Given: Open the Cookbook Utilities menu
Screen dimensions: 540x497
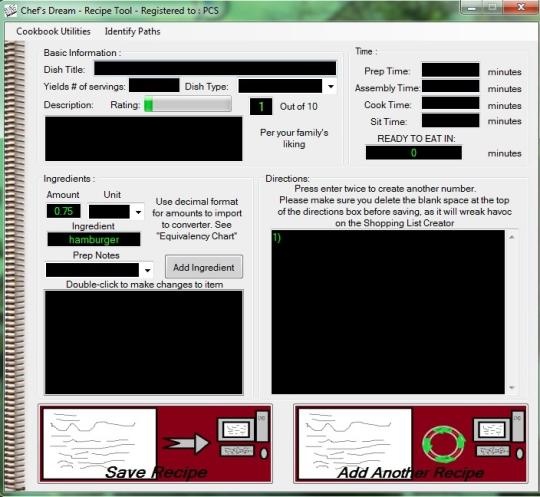Looking at the screenshot, I should click(53, 31).
